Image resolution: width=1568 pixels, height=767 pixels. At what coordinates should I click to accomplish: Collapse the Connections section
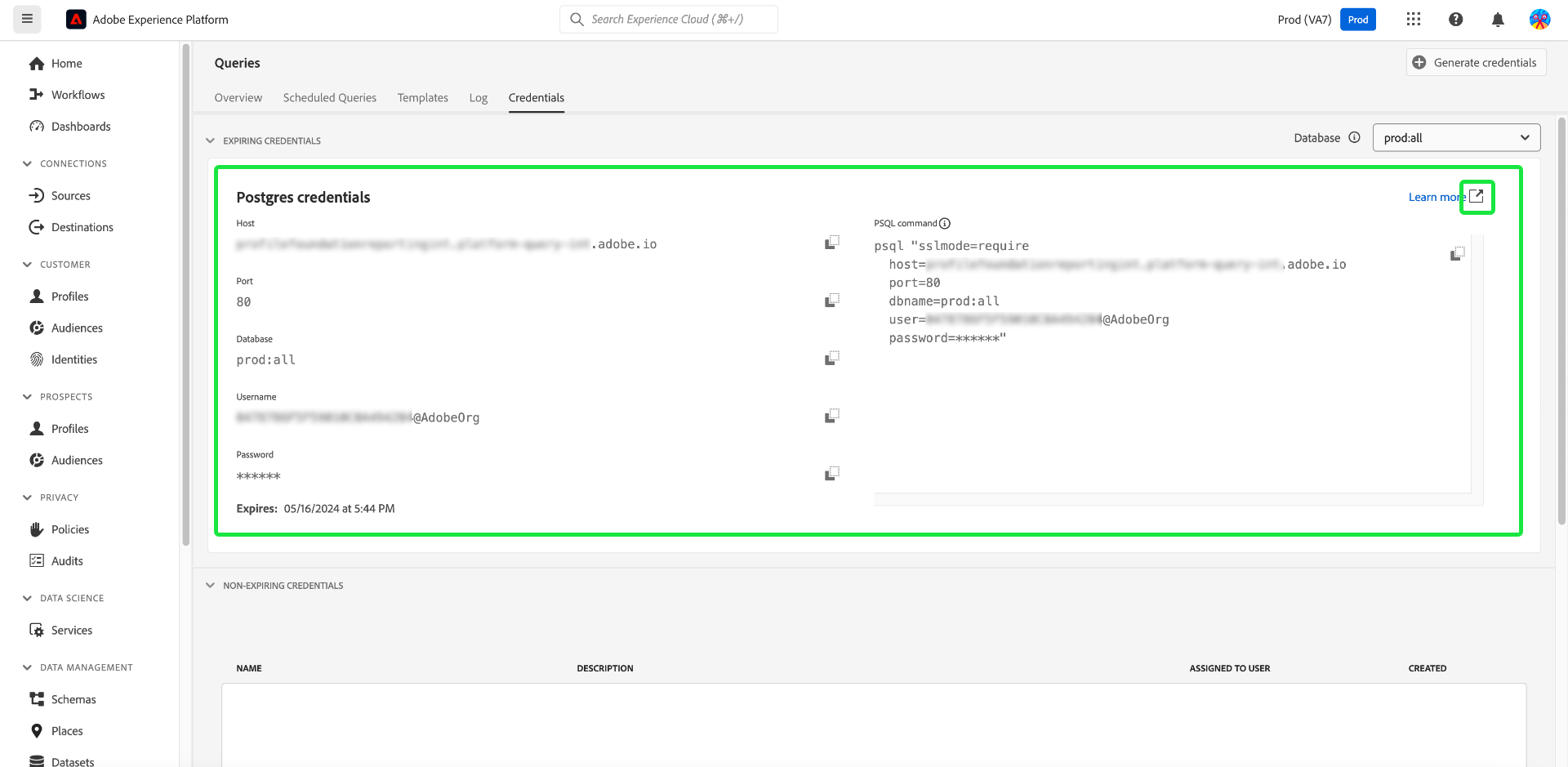tap(27, 163)
